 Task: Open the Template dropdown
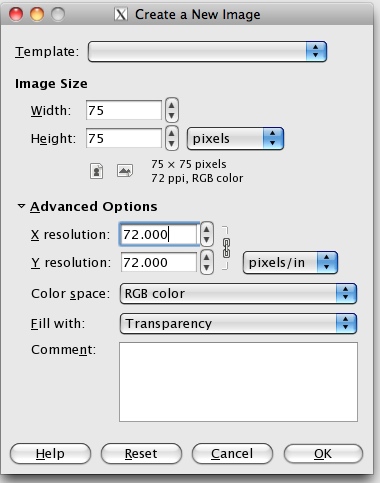point(207,51)
